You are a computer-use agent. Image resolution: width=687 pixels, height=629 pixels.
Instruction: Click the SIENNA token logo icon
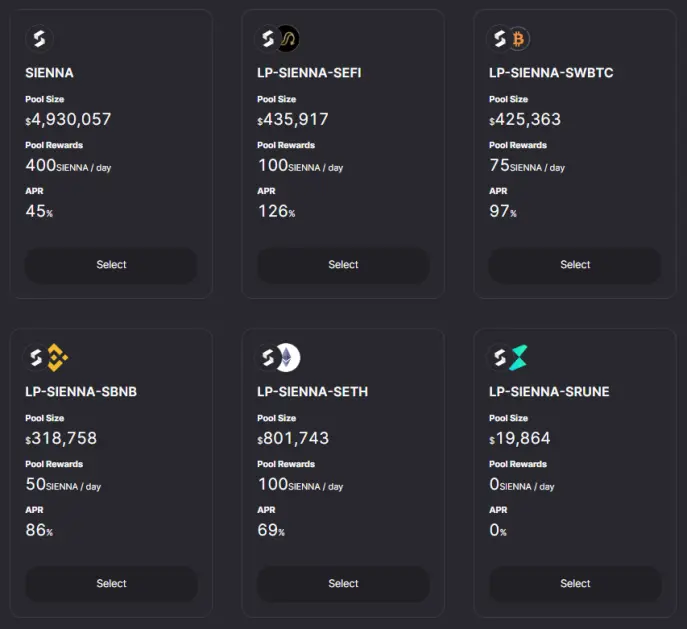pos(39,39)
